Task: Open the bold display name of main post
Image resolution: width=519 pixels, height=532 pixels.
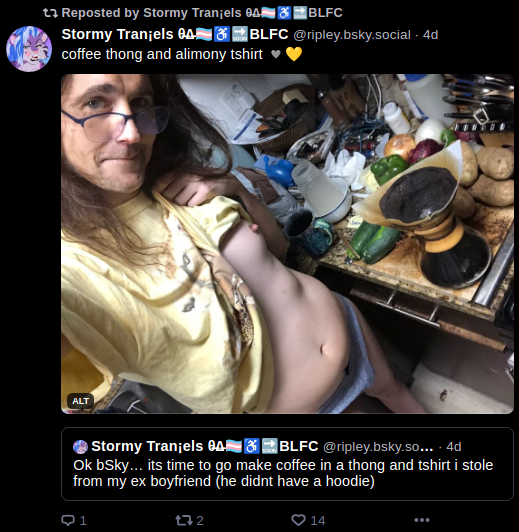Action: (x=175, y=34)
